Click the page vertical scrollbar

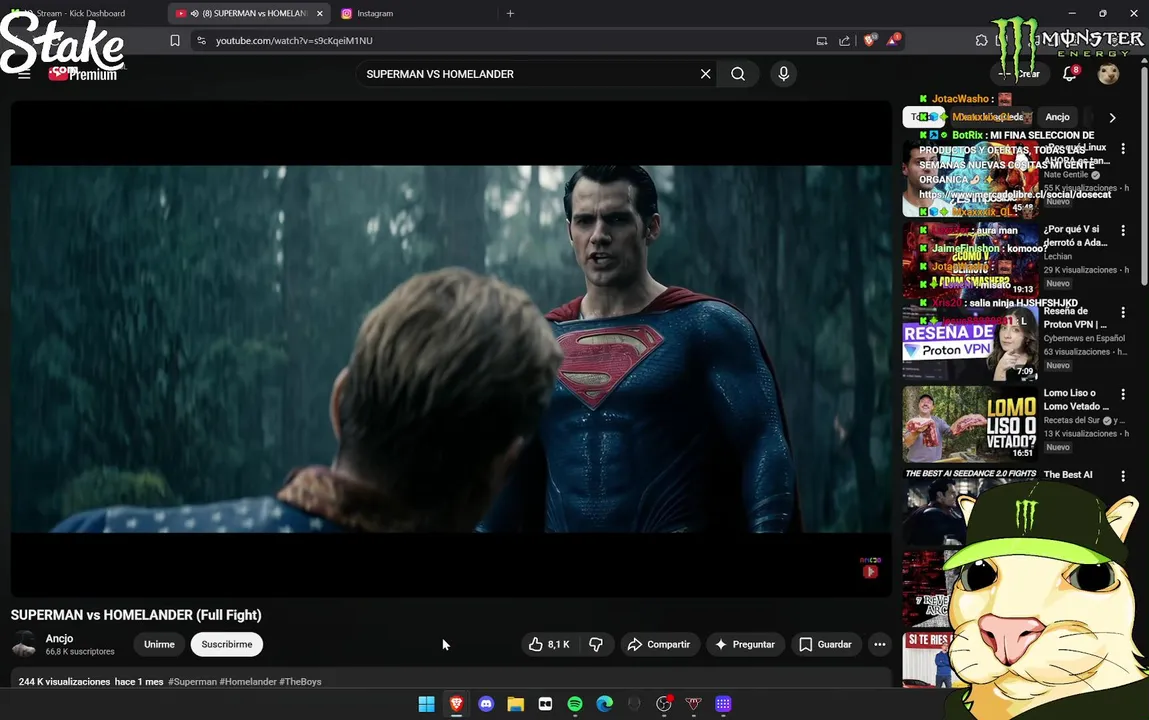click(x=1144, y=176)
